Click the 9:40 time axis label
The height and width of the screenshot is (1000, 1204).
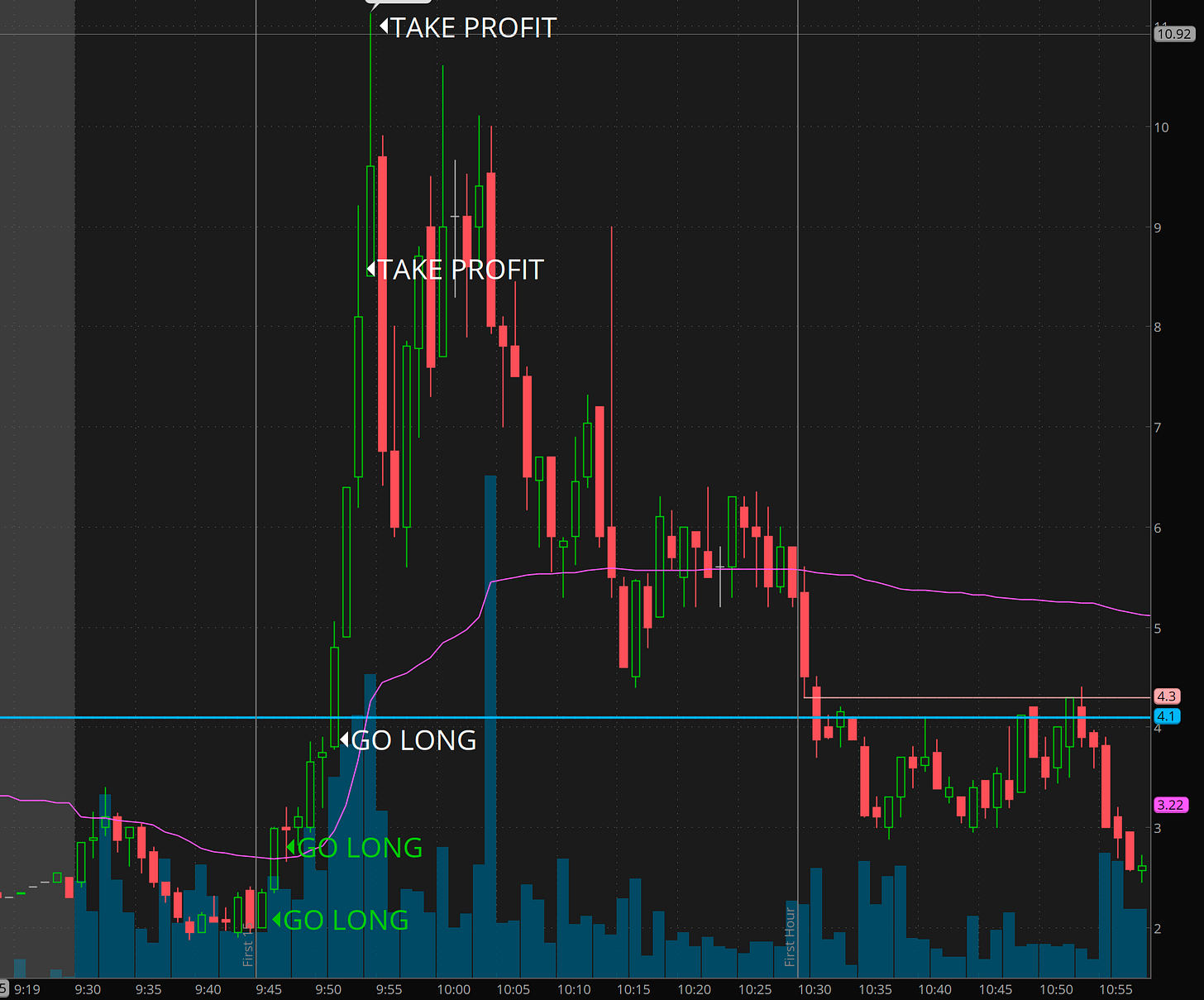pyautogui.click(x=208, y=989)
